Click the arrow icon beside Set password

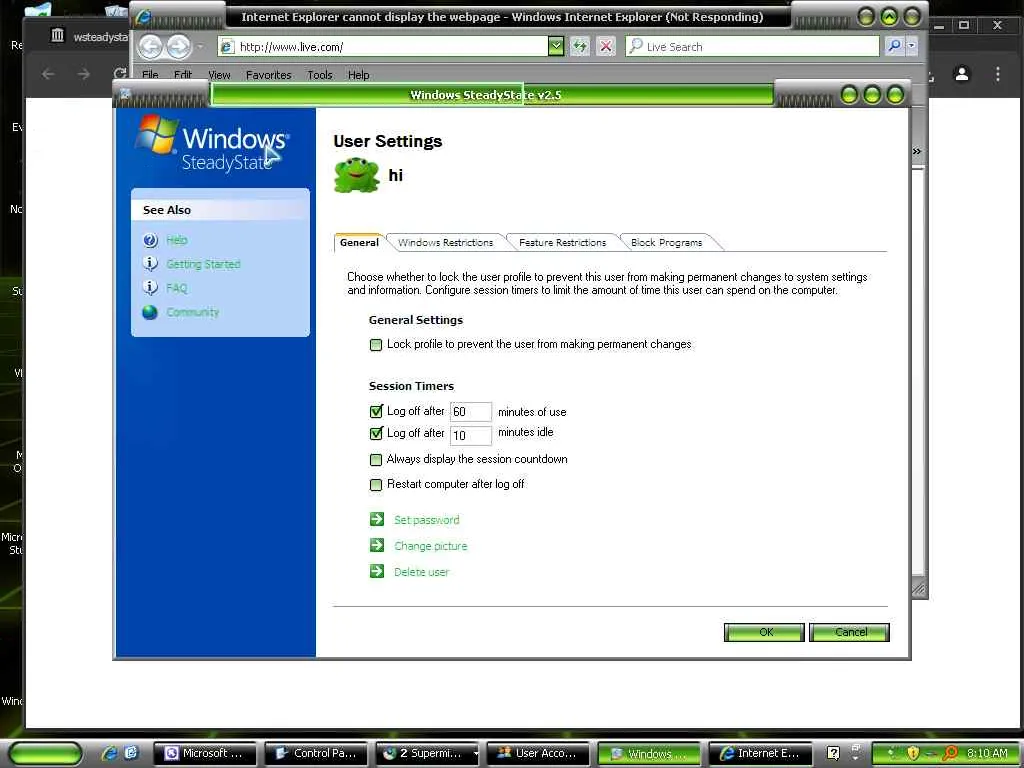click(x=377, y=519)
